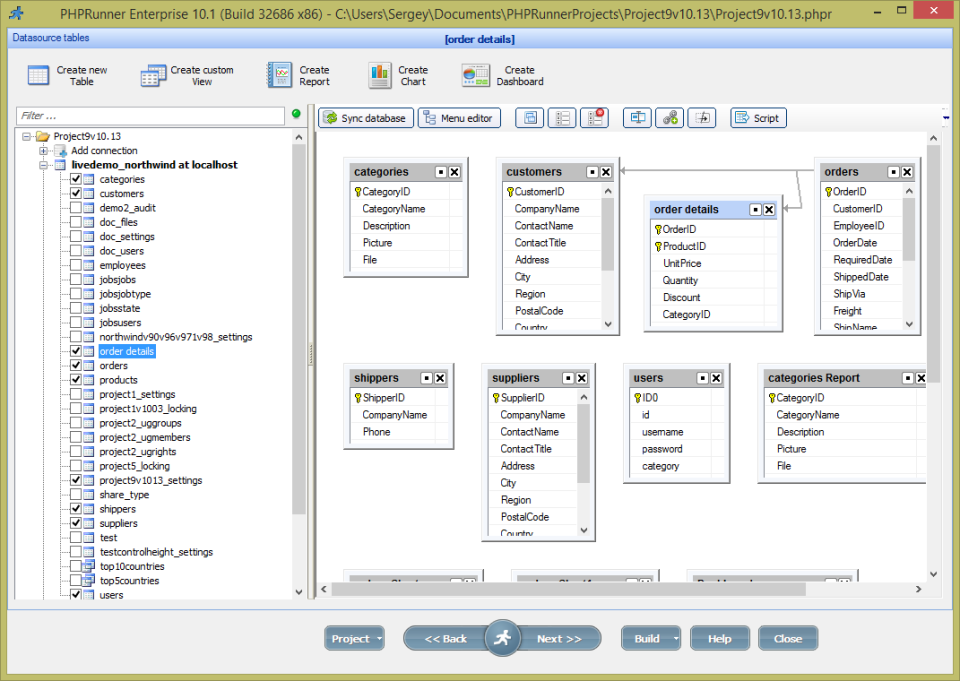Minimize the order details table box
The image size is (960, 681).
(756, 209)
